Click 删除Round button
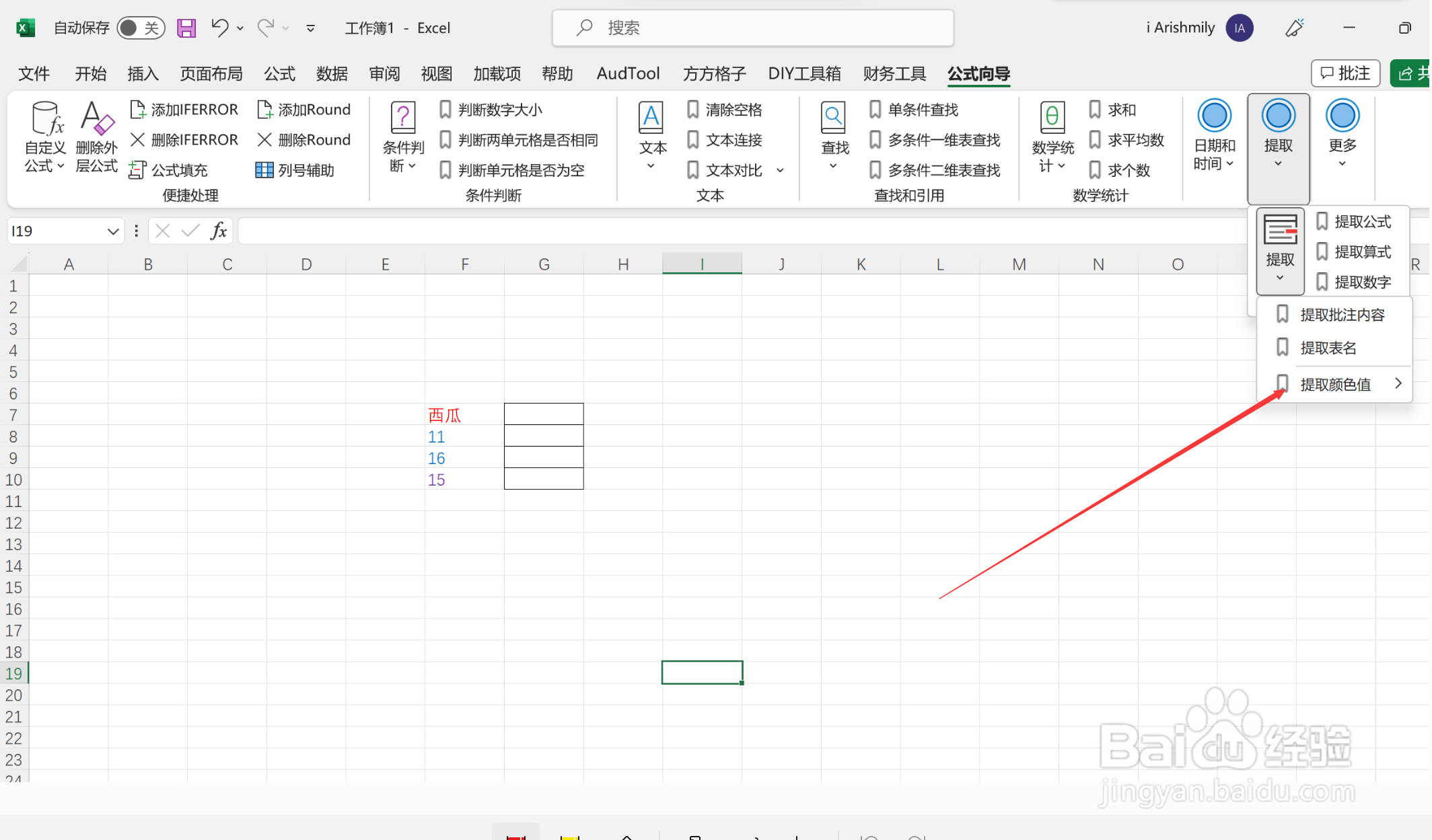The height and width of the screenshot is (840, 1432). click(x=303, y=140)
